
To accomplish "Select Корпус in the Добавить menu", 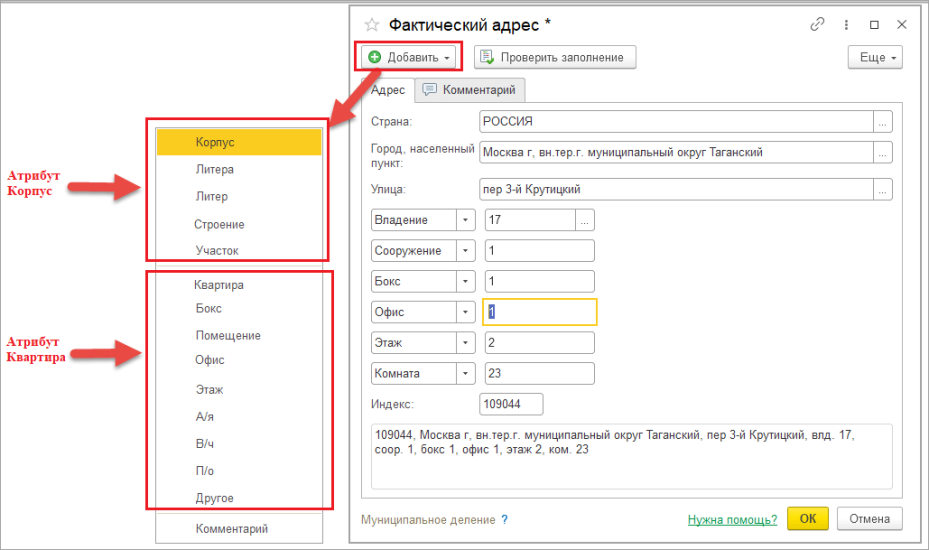I will coord(239,142).
